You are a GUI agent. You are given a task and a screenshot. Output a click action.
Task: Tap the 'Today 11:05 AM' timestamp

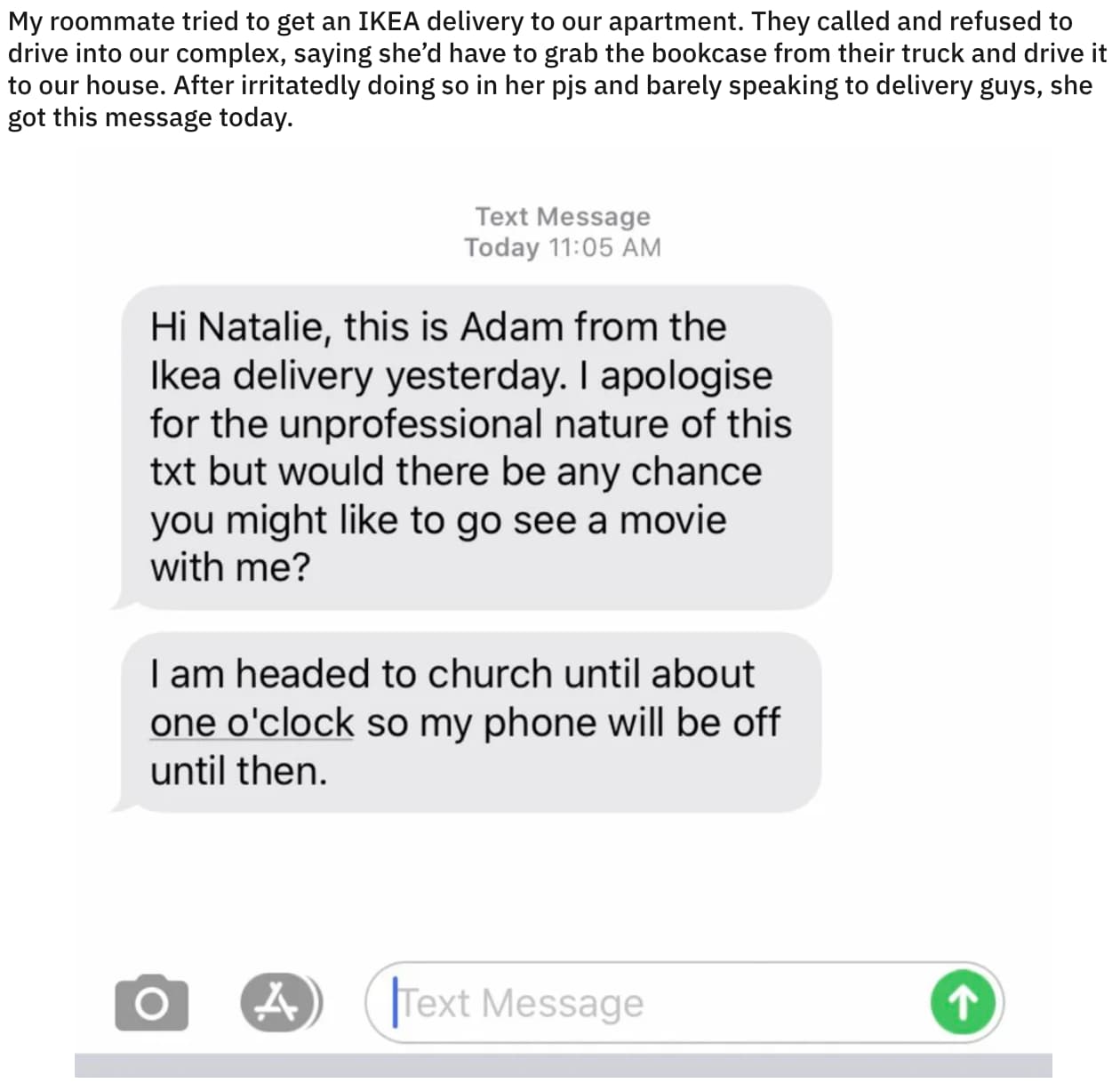click(562, 247)
